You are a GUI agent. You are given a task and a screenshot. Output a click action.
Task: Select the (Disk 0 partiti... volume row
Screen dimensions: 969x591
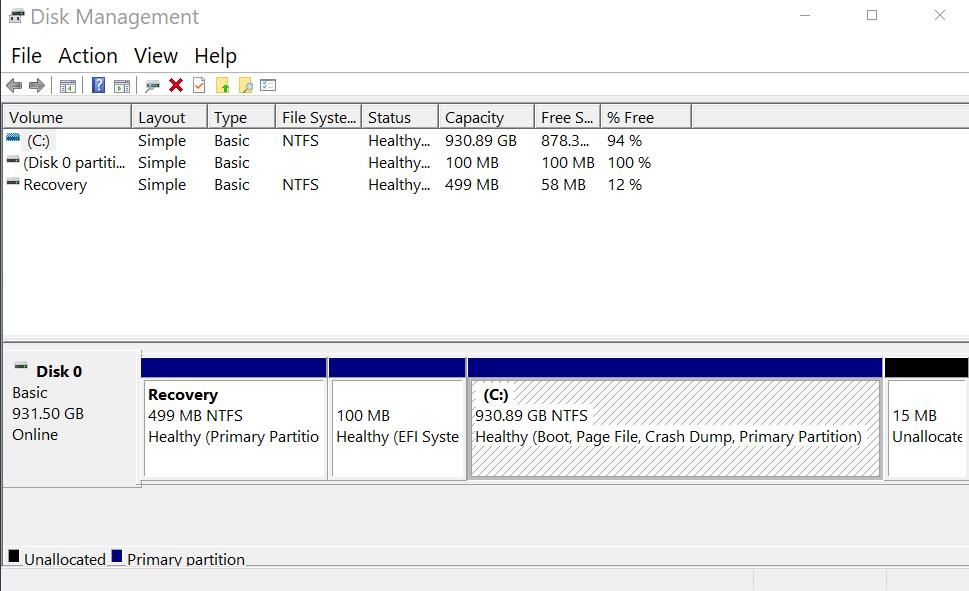coord(74,163)
